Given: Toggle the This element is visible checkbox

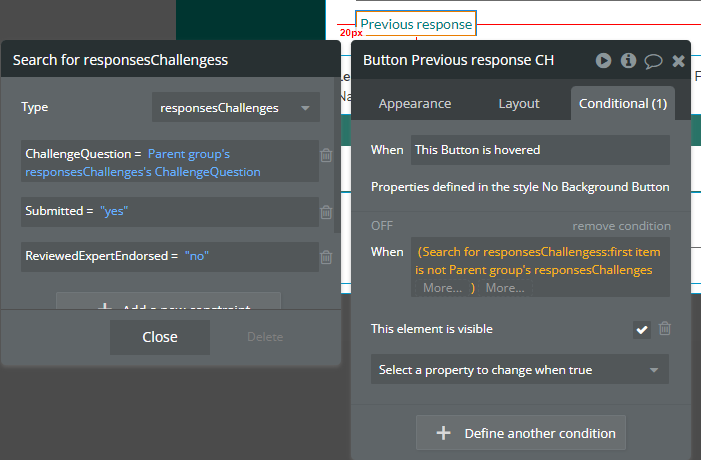Looking at the screenshot, I should click(x=642, y=329).
